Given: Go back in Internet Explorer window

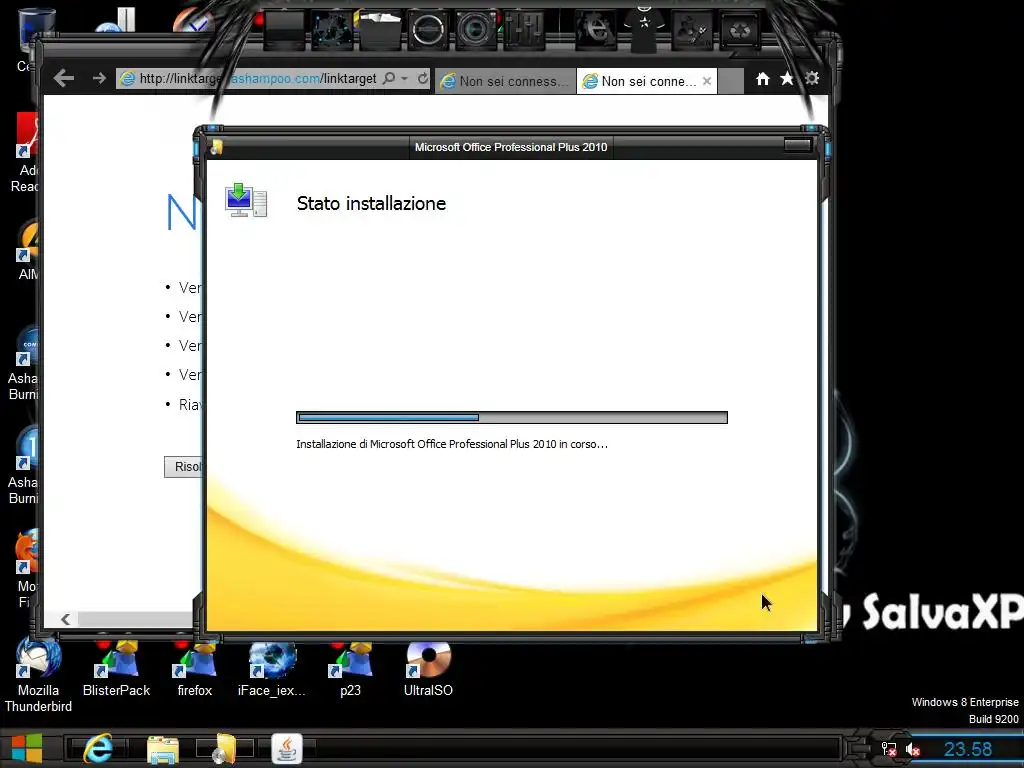Looking at the screenshot, I should (63, 79).
